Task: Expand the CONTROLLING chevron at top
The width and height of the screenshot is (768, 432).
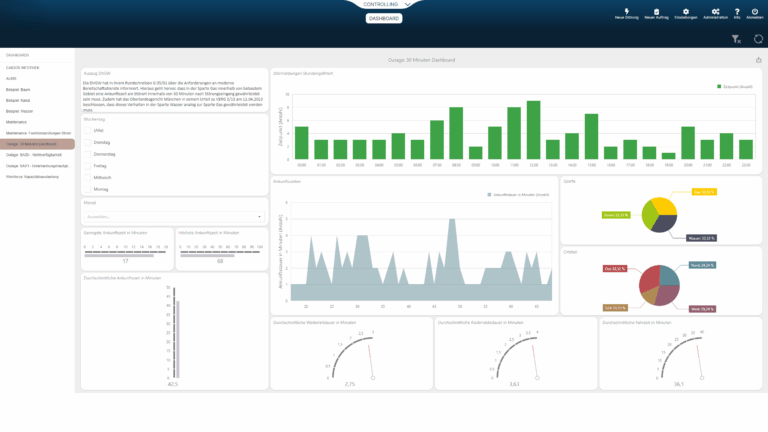Action: click(x=408, y=4)
